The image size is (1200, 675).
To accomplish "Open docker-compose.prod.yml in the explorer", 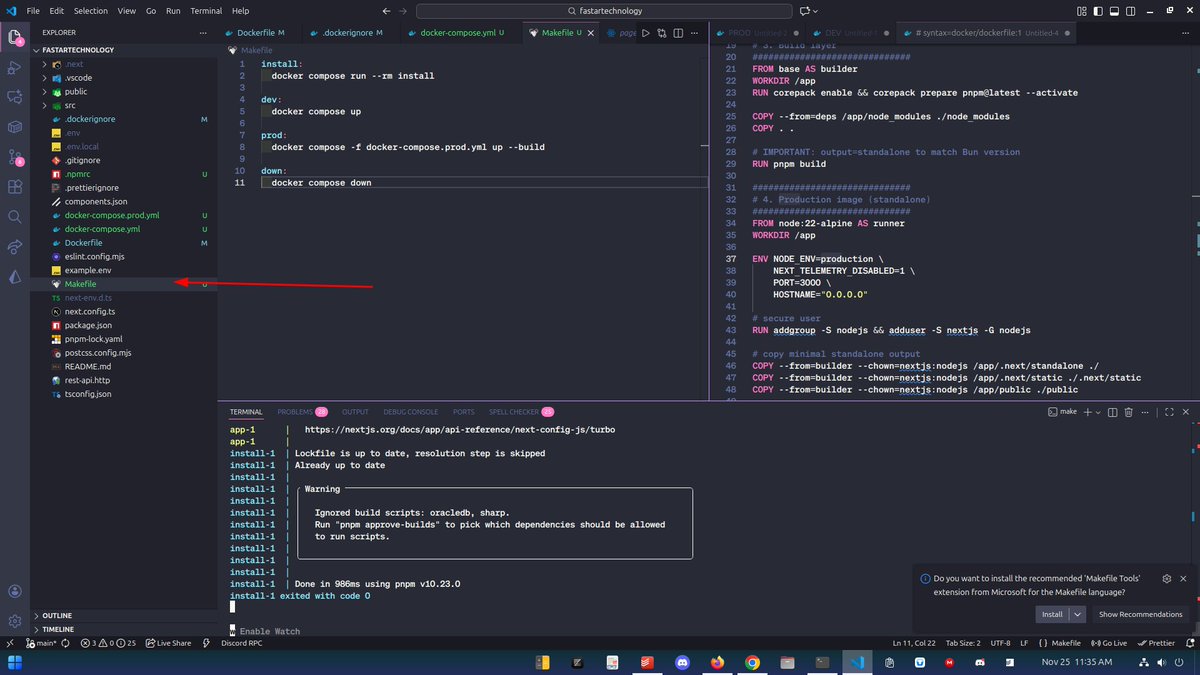I will (112, 215).
